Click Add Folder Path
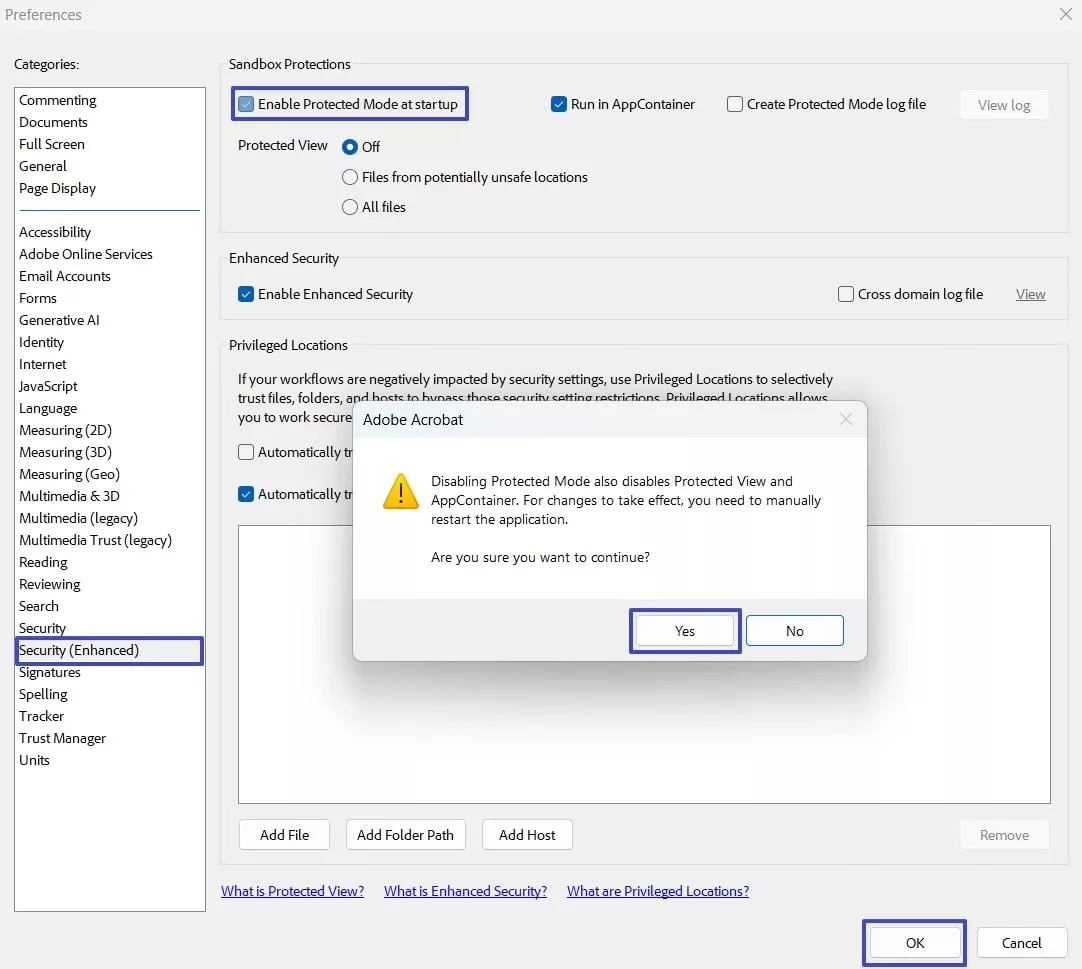Image resolution: width=1082 pixels, height=969 pixels. click(x=405, y=834)
